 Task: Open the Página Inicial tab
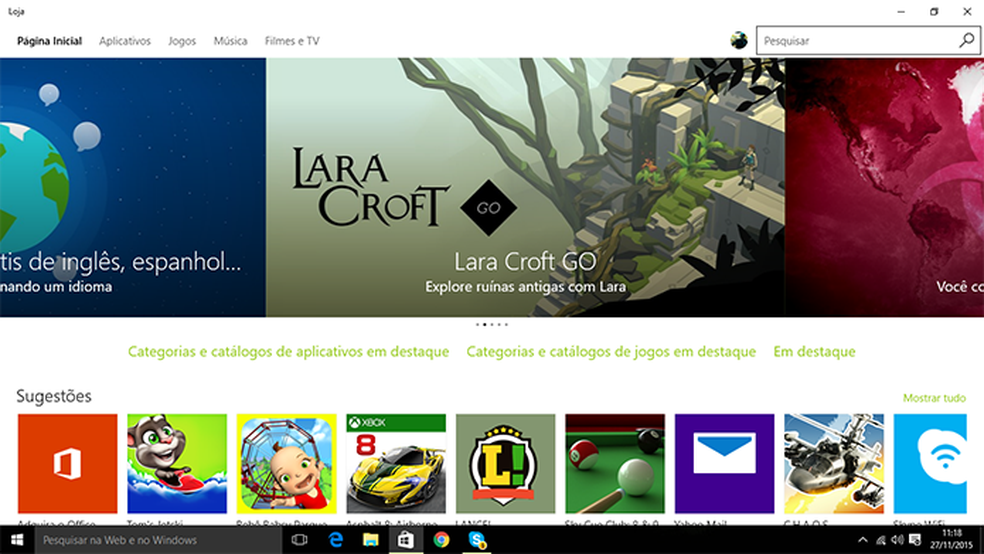coord(49,41)
